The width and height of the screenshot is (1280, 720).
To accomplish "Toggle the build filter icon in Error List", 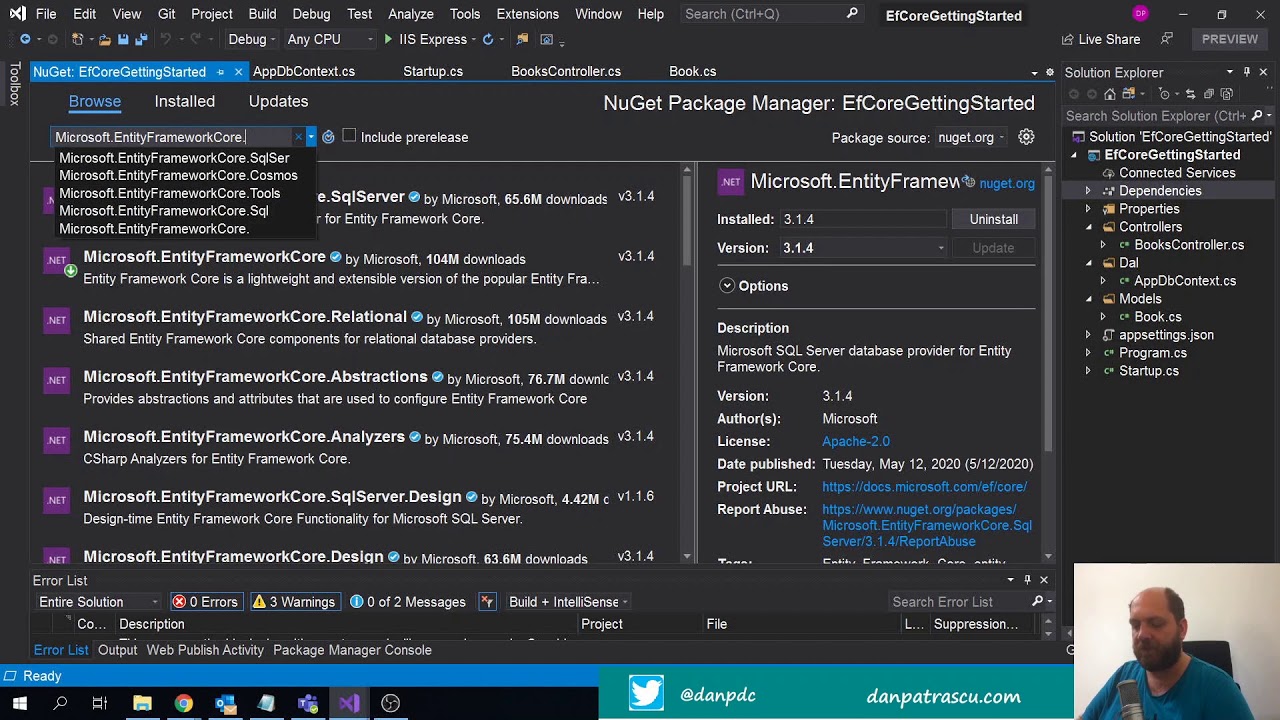I will 487,602.
